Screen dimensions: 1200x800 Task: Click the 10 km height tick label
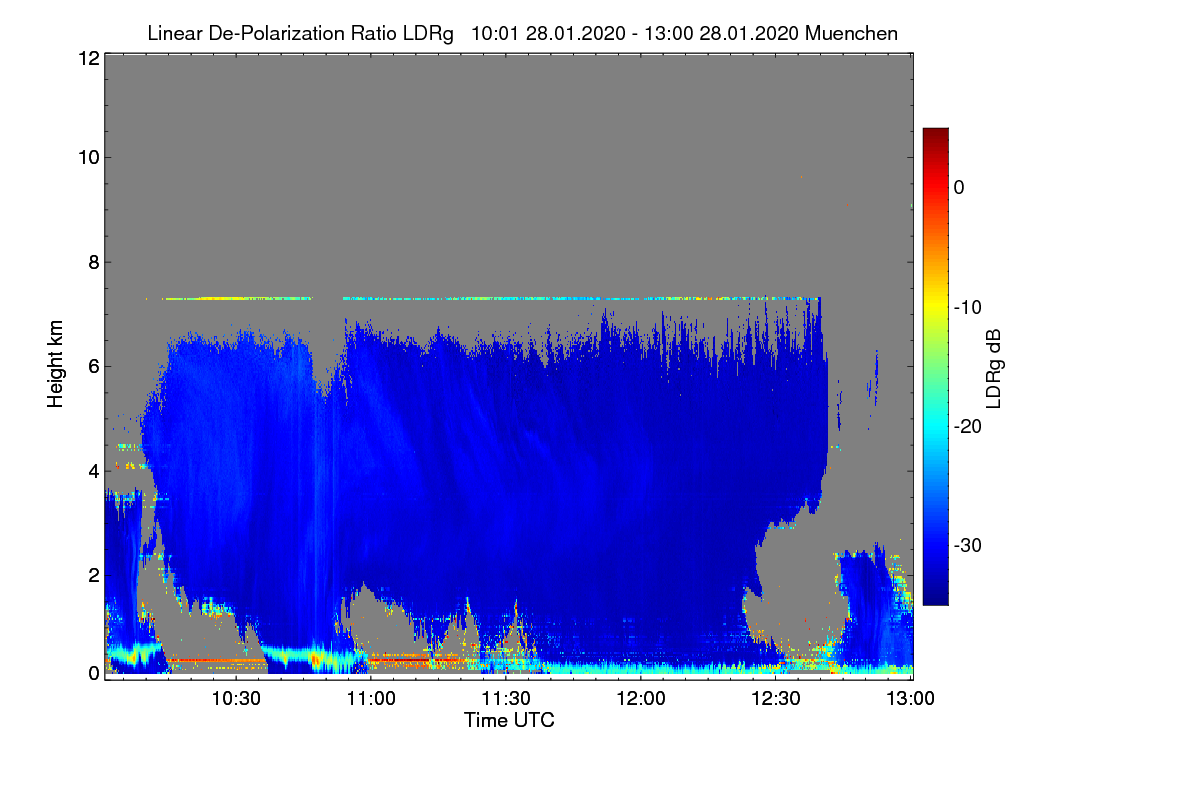87,157
